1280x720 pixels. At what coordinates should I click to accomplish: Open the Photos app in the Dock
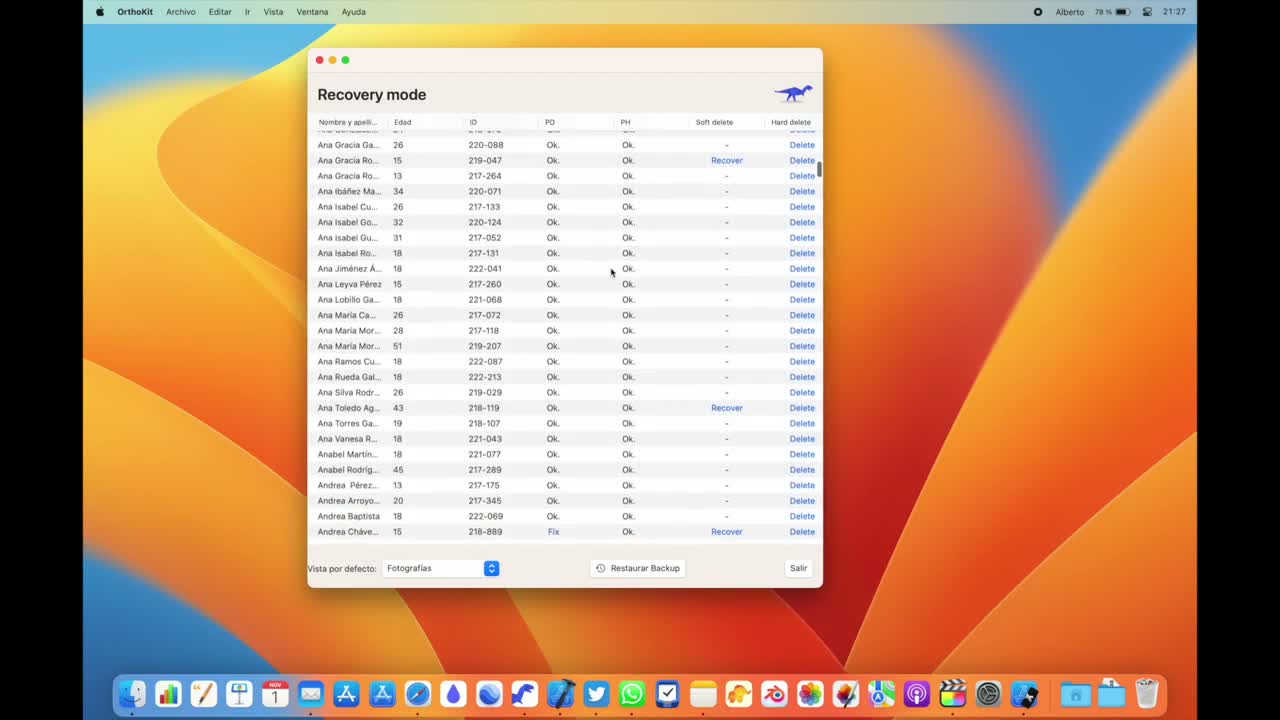pyautogui.click(x=810, y=693)
